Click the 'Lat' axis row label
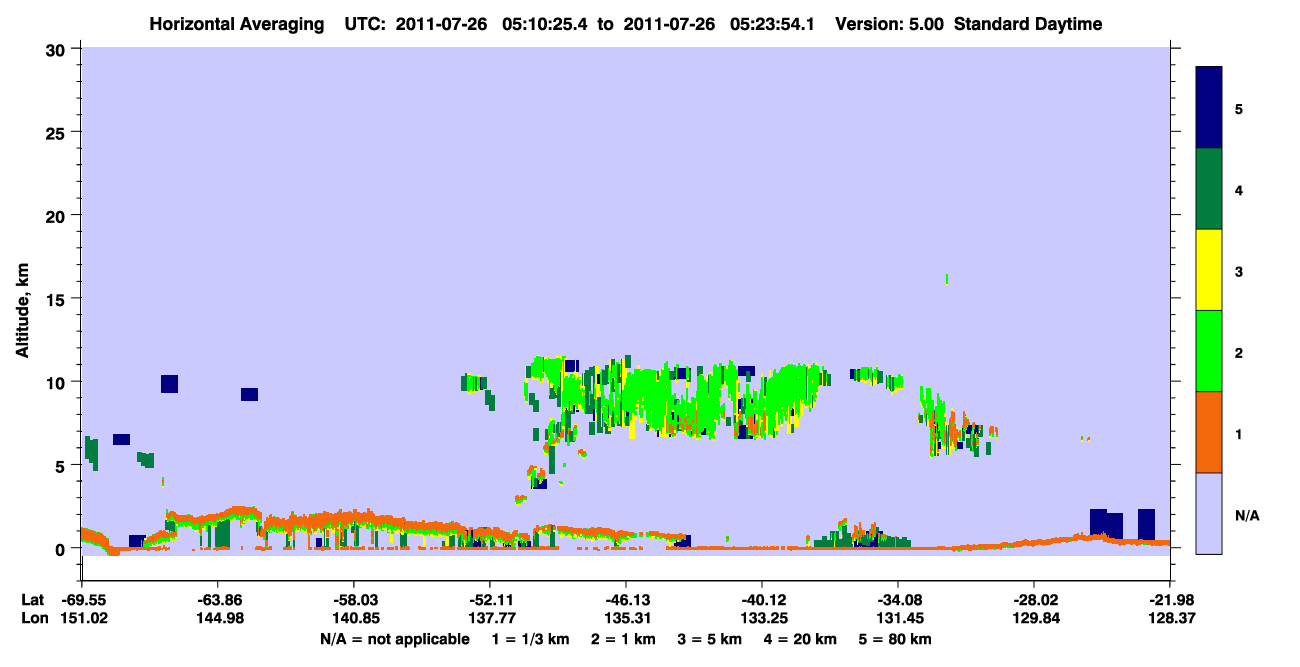 pos(32,600)
